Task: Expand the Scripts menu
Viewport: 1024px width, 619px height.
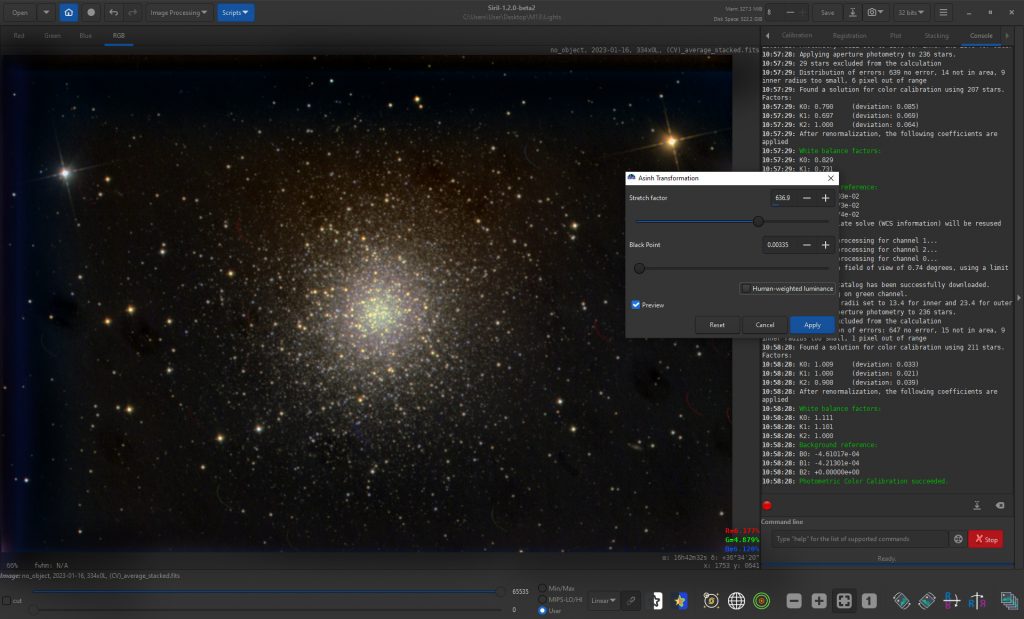Action: (x=235, y=12)
